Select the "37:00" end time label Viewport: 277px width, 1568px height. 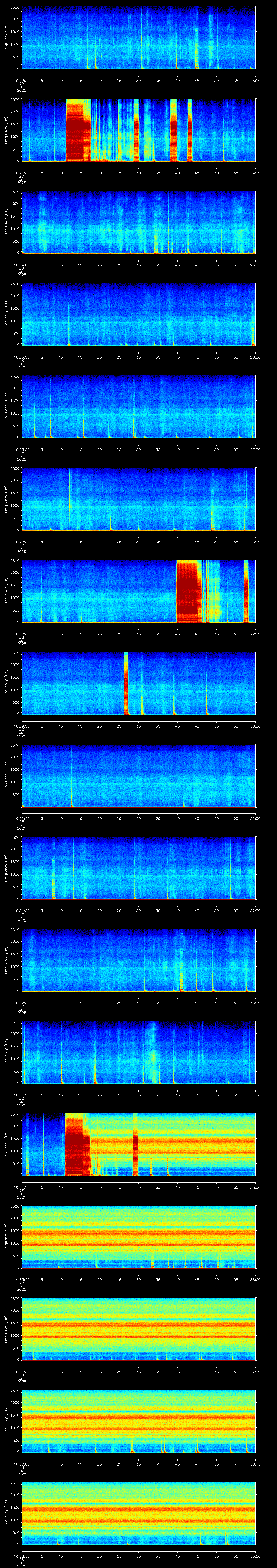[x=255, y=1371]
